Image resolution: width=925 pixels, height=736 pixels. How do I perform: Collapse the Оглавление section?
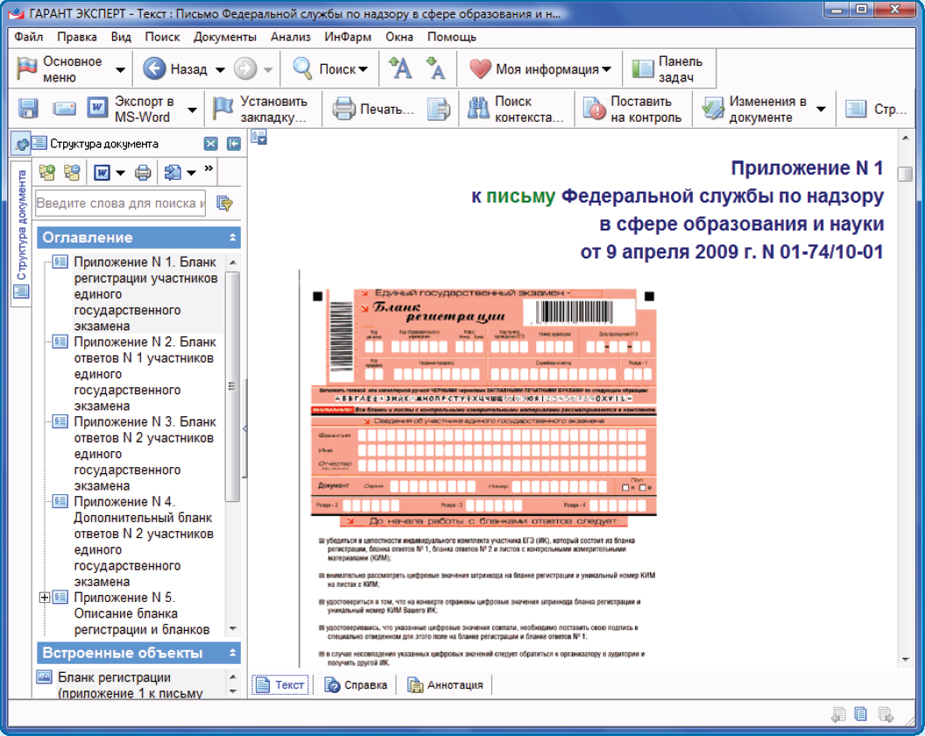233,238
